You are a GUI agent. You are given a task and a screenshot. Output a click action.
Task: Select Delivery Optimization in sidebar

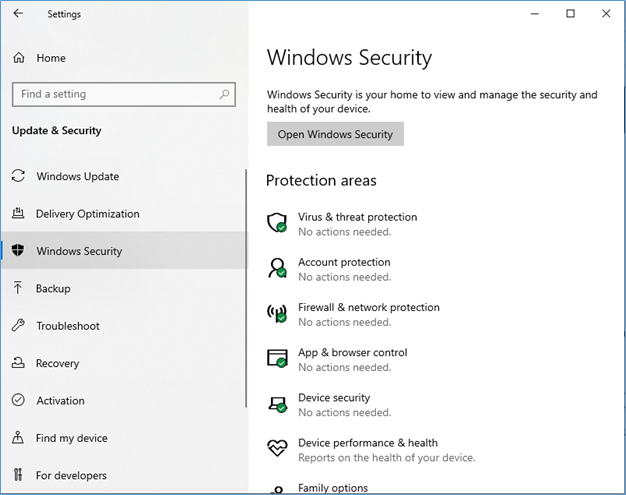(x=124, y=214)
